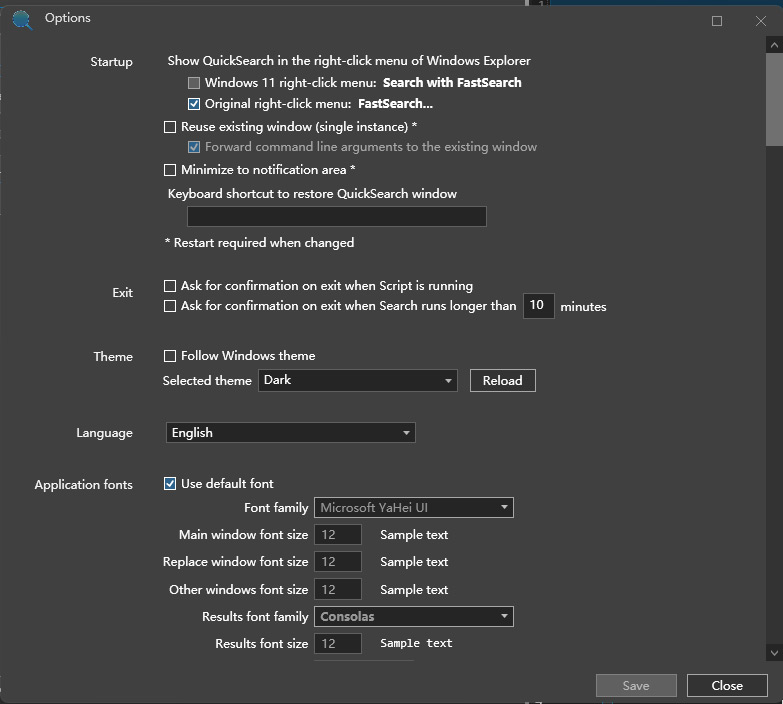Click the scrollbar down arrow

(774, 653)
